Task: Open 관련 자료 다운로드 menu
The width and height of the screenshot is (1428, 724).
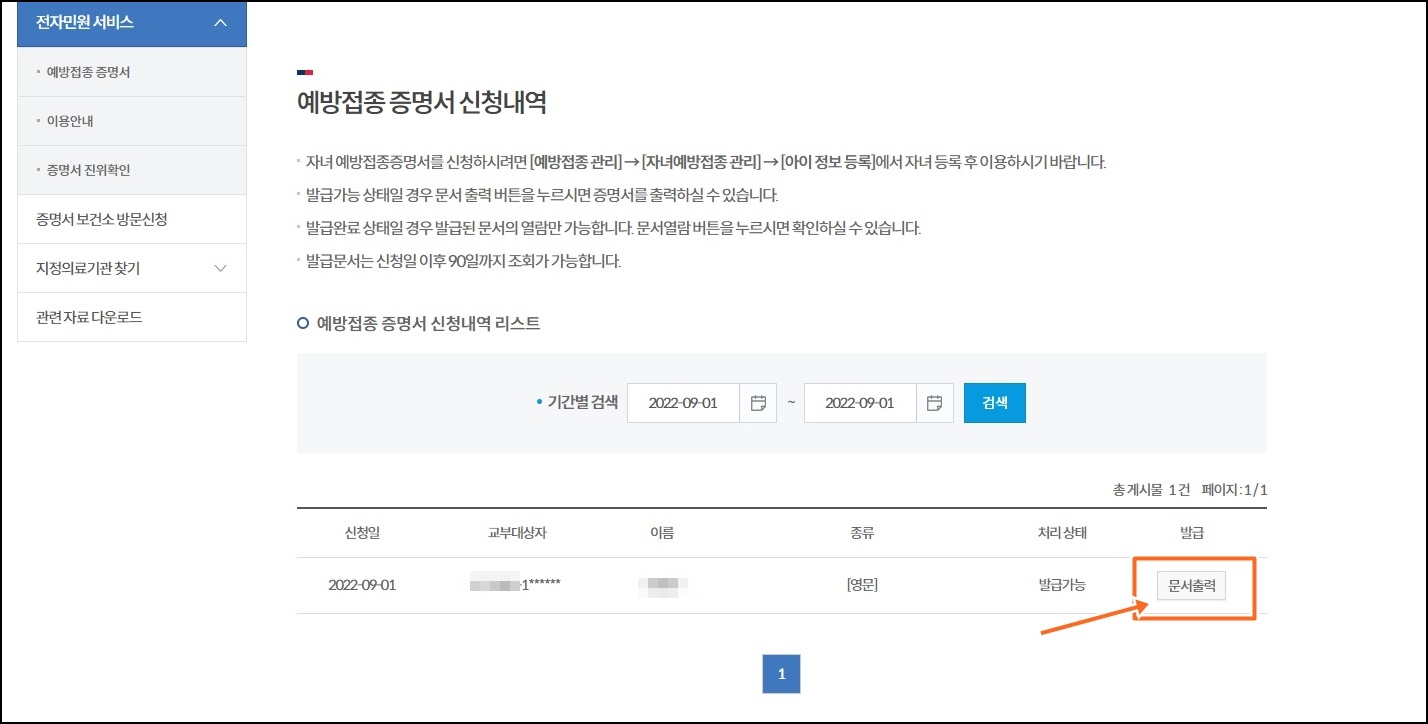Action: click(x=132, y=317)
